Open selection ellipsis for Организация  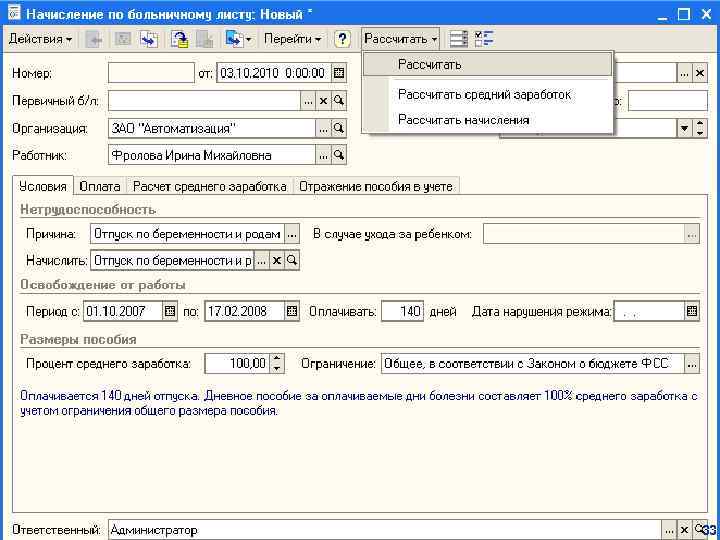pos(323,129)
